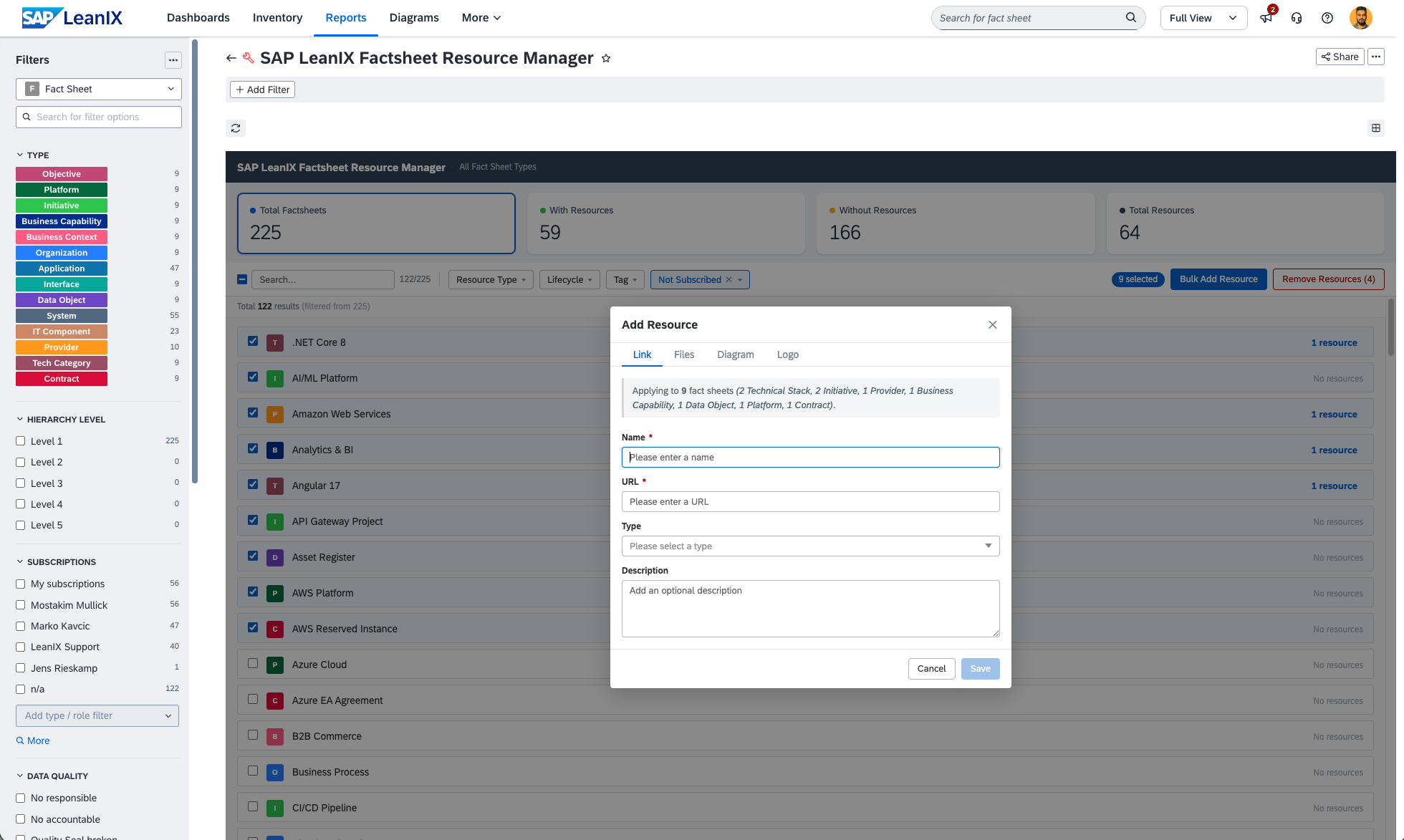Open the Lifecycle dropdown
1404x840 pixels.
coord(569,279)
